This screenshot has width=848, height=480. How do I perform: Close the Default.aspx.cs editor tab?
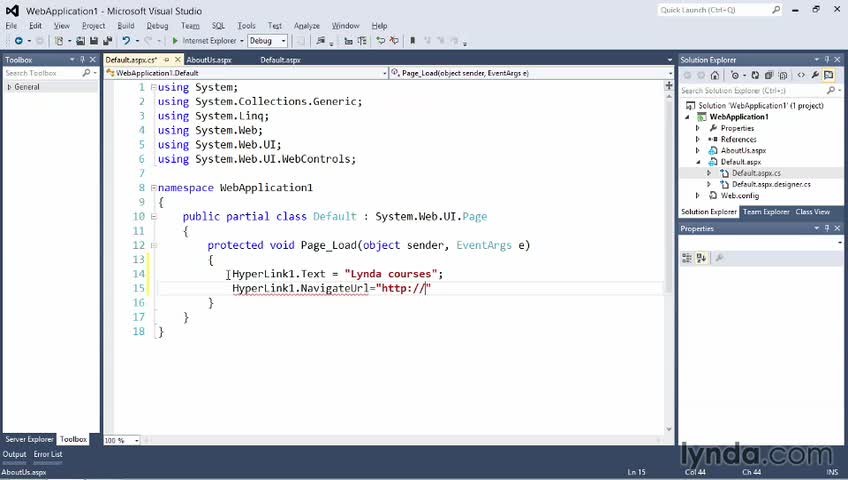[177, 60]
